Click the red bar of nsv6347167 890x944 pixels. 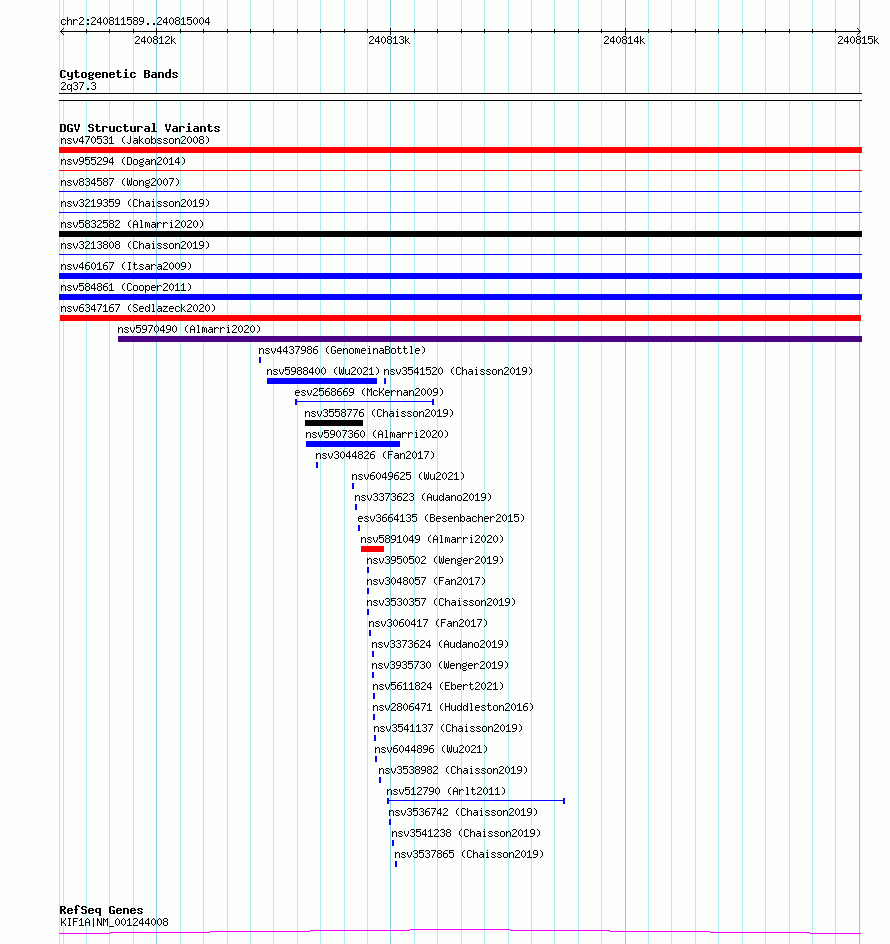point(460,318)
